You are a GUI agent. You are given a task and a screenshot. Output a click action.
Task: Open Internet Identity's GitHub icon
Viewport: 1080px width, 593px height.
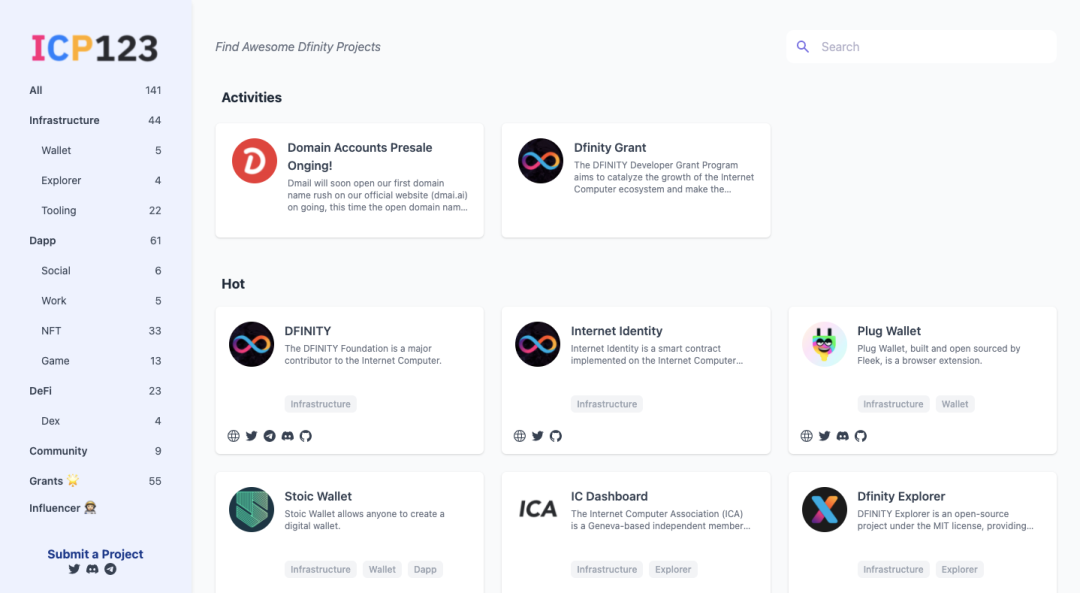556,436
